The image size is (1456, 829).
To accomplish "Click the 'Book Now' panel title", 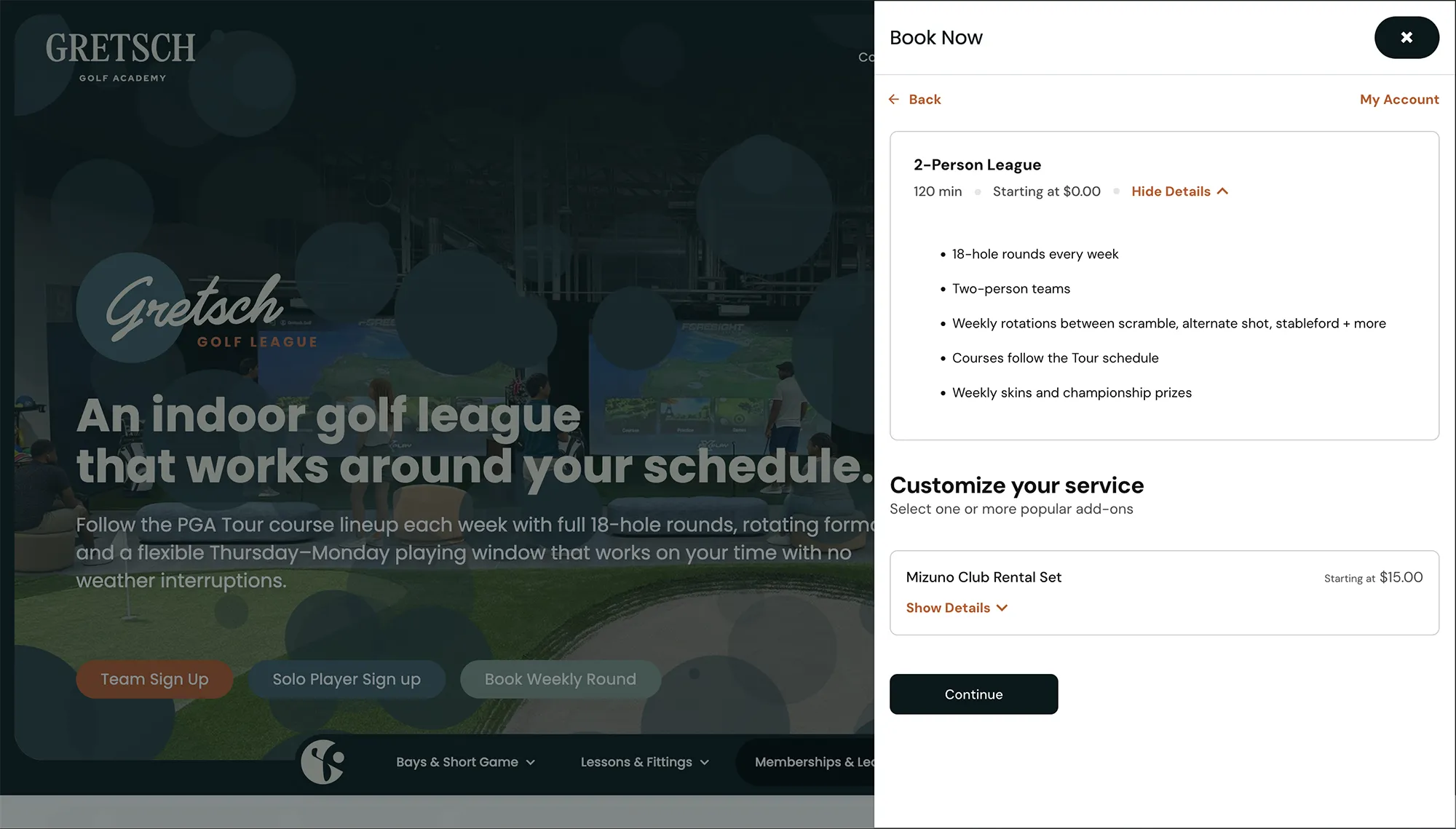I will (x=935, y=37).
